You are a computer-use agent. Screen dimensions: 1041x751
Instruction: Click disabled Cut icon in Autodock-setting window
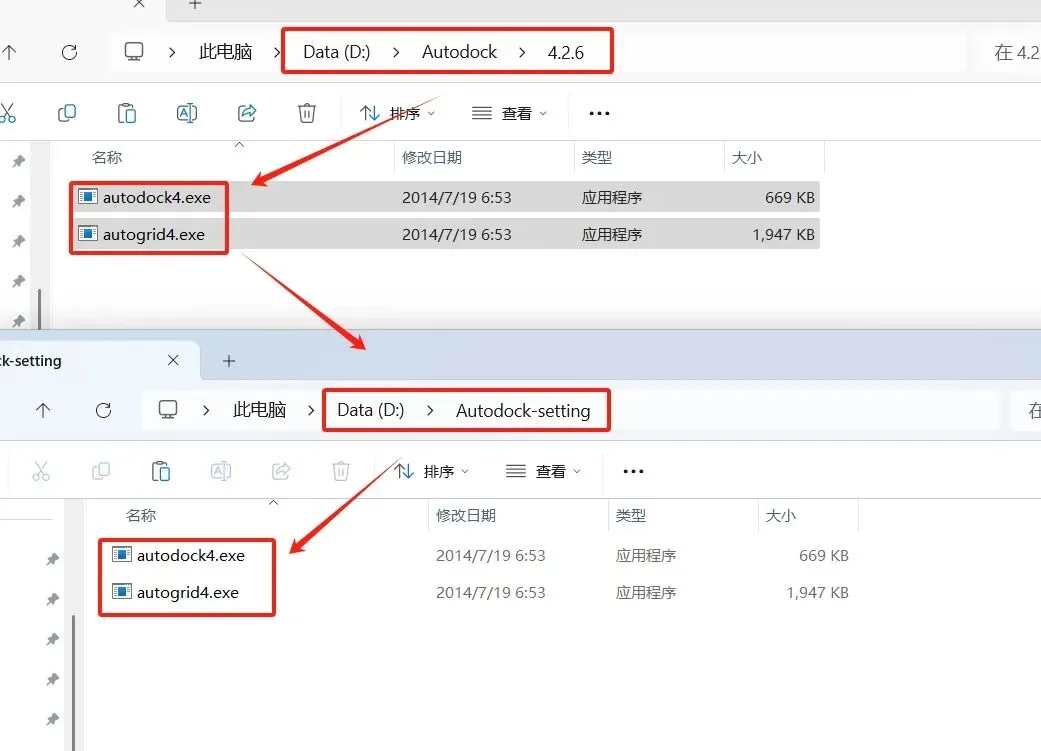tap(41, 471)
